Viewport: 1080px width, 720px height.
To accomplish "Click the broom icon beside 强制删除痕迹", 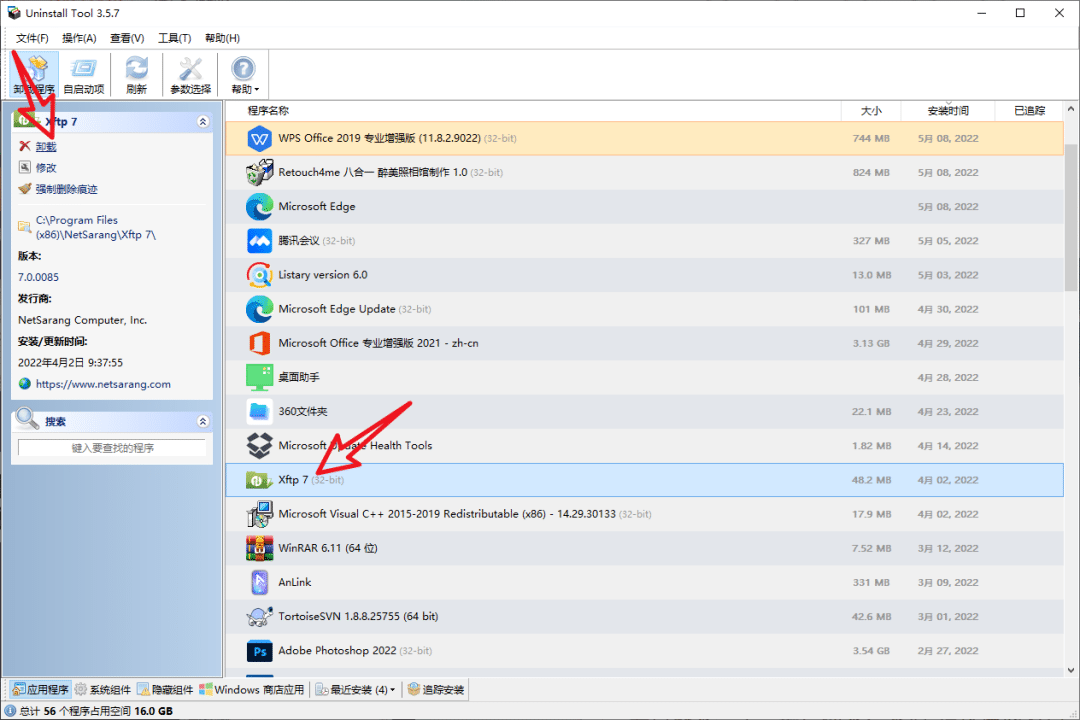I will point(25,189).
